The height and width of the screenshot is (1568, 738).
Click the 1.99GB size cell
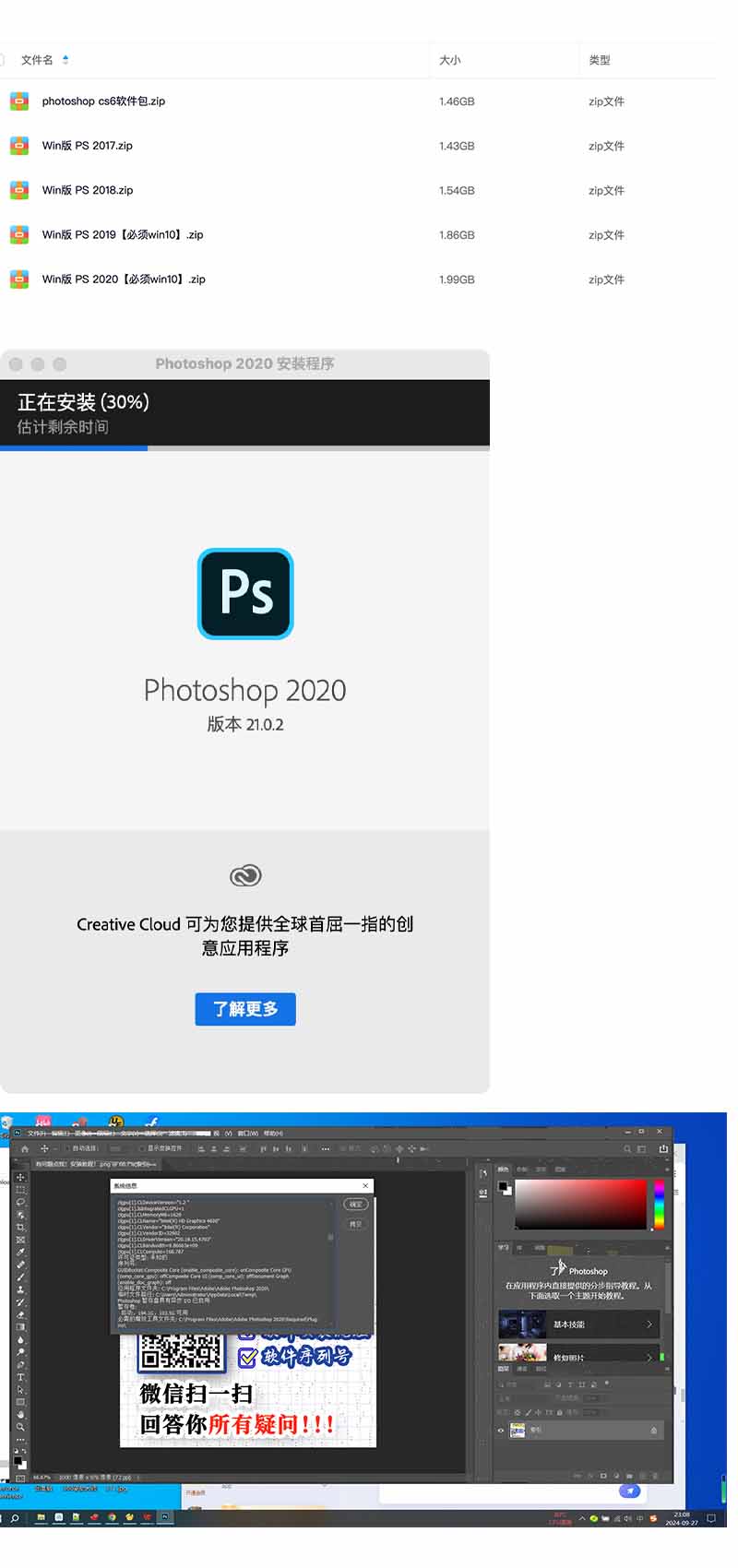point(457,279)
